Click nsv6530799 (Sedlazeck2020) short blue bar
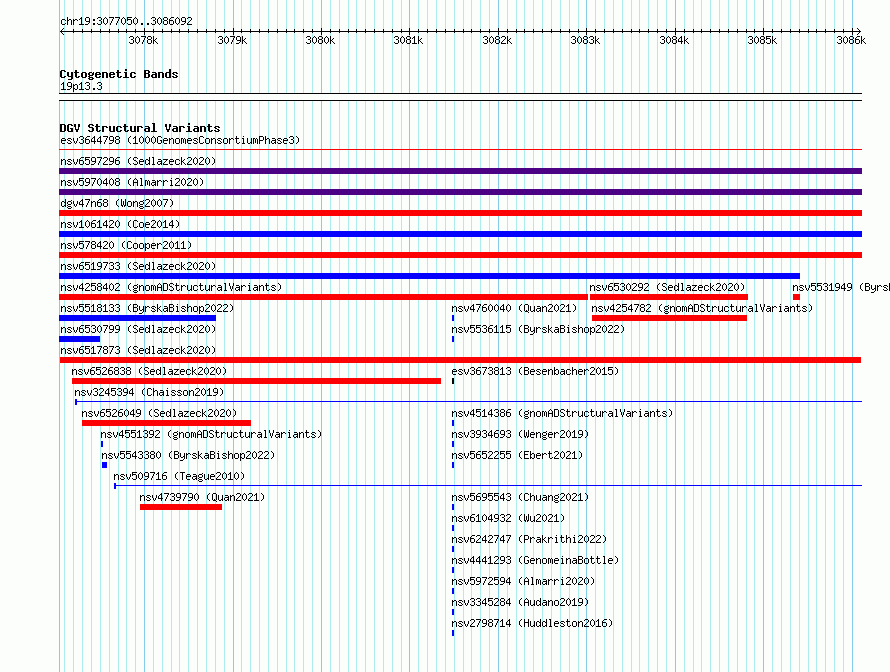The image size is (890, 672). 79,339
